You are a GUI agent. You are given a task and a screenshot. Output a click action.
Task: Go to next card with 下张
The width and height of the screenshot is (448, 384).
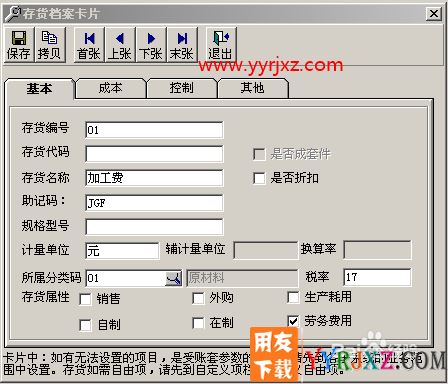click(x=151, y=45)
